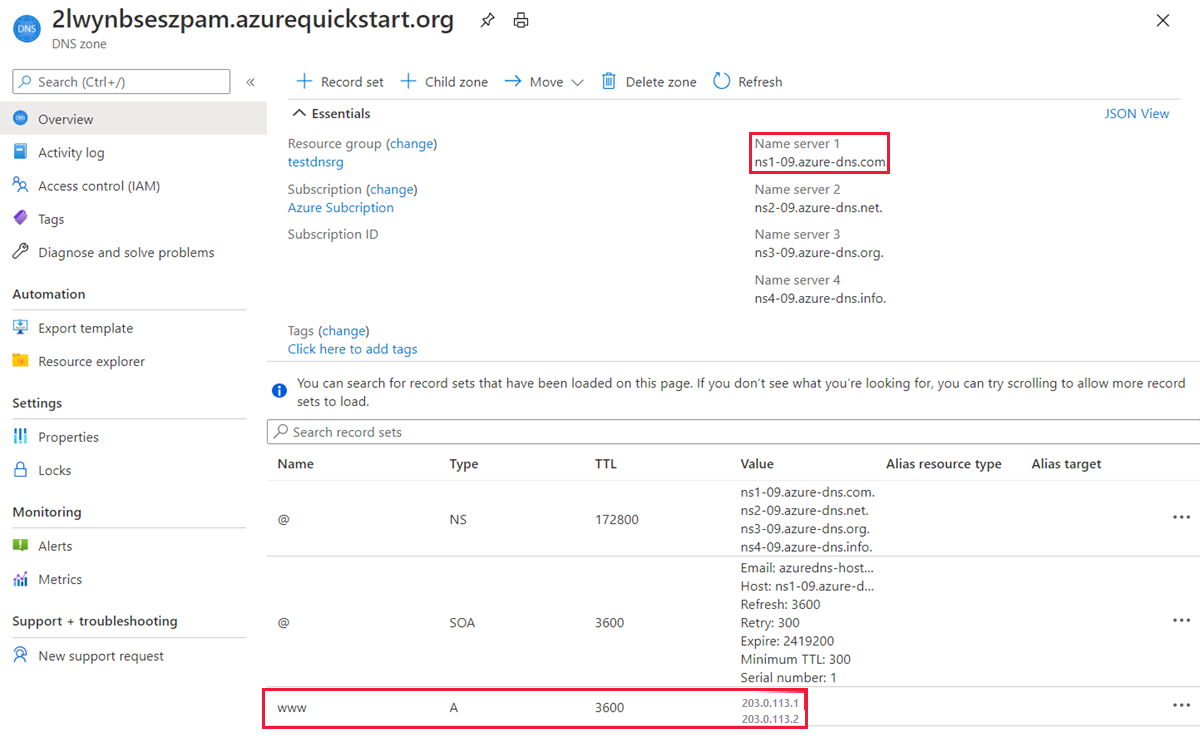Refresh the DNS zone overview
The height and width of the screenshot is (744, 1200).
[748, 82]
